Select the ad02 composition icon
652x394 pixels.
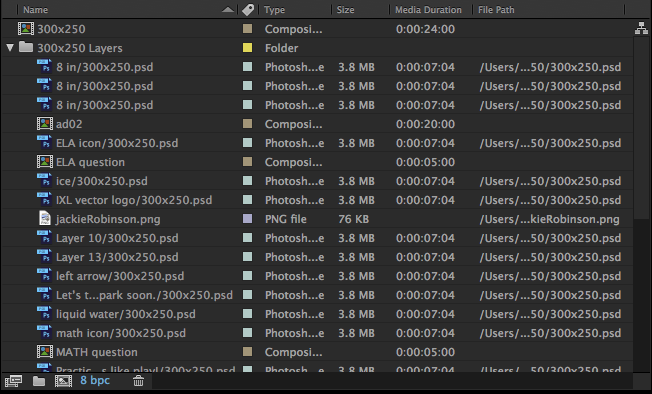click(x=44, y=123)
